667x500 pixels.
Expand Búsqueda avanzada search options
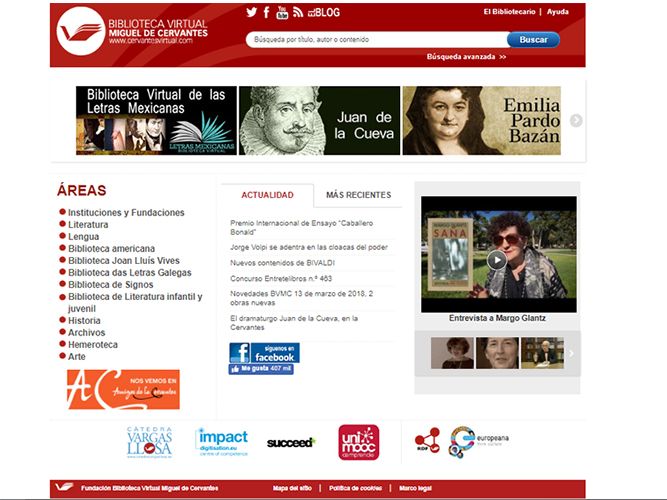tap(466, 57)
